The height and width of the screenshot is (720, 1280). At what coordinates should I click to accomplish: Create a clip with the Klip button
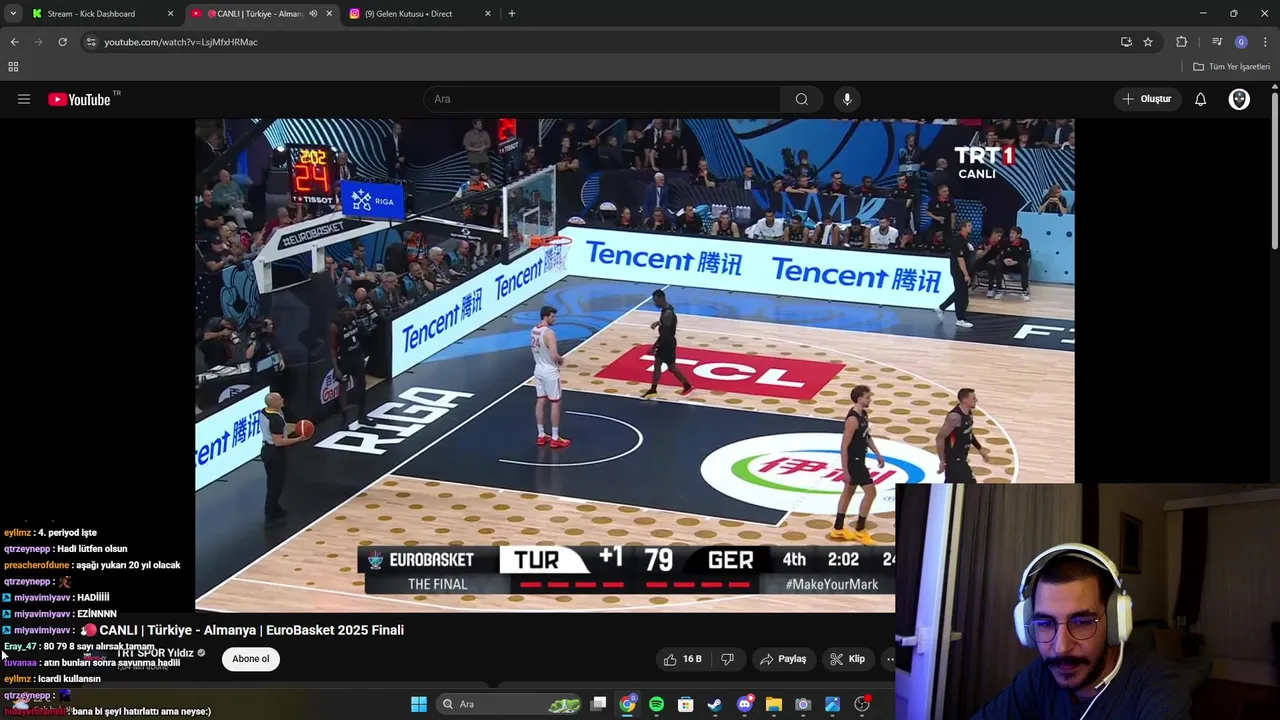coord(847,659)
